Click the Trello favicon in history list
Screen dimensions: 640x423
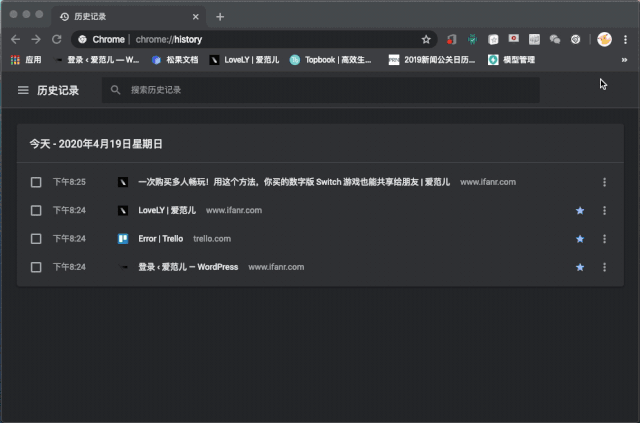(123, 238)
